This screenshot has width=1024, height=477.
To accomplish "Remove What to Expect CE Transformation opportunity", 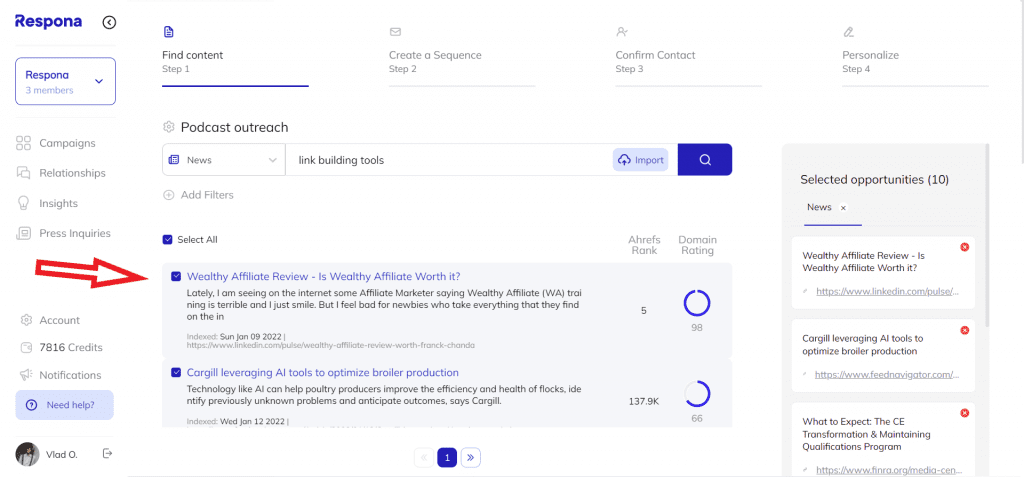I will [965, 413].
